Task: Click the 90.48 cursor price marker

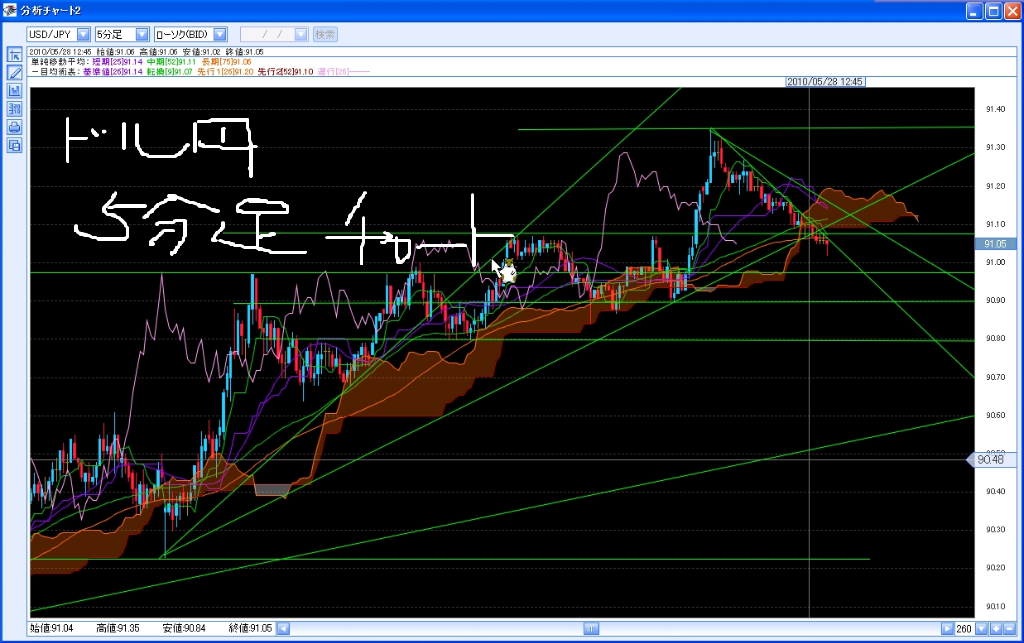Action: pyautogui.click(x=991, y=460)
